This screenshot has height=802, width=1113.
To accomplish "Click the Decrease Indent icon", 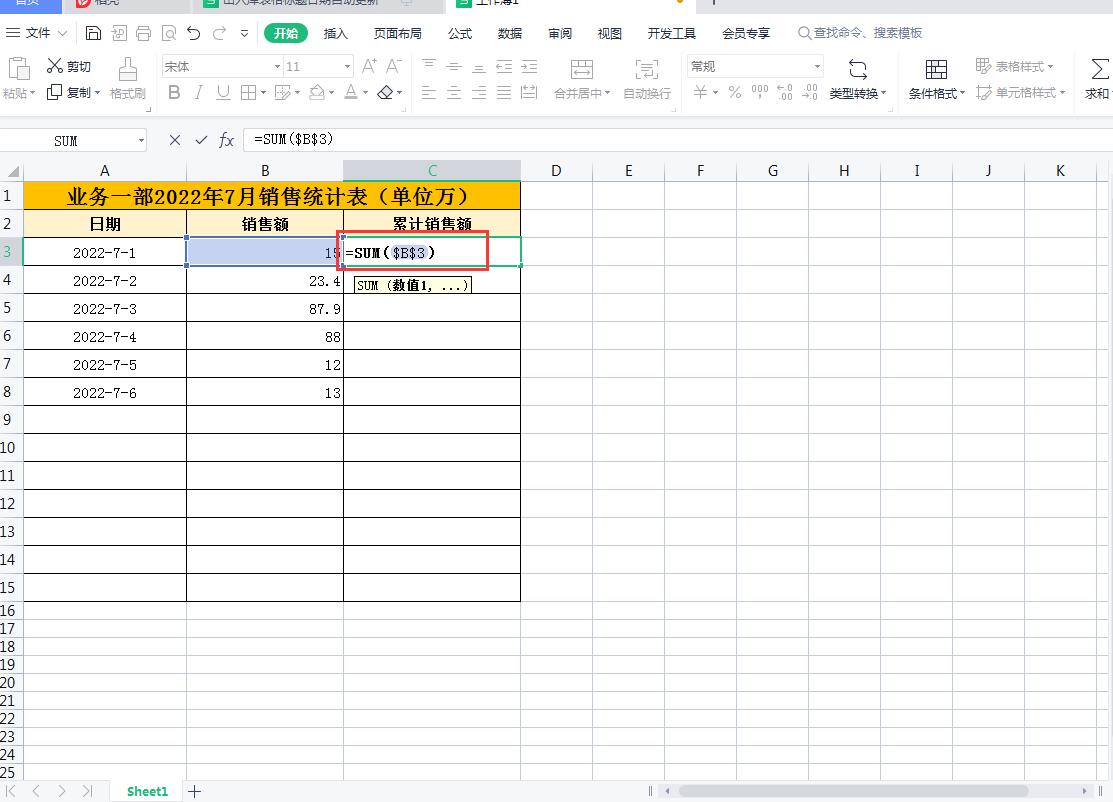I will (504, 66).
